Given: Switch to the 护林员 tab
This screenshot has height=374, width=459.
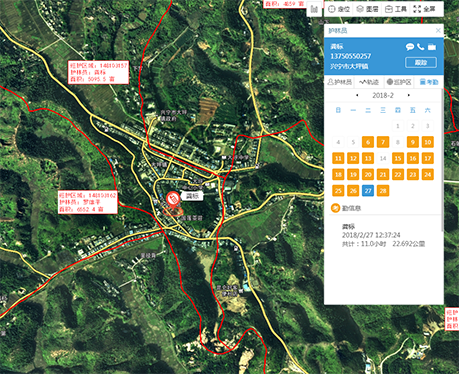Looking at the screenshot, I should (x=339, y=82).
